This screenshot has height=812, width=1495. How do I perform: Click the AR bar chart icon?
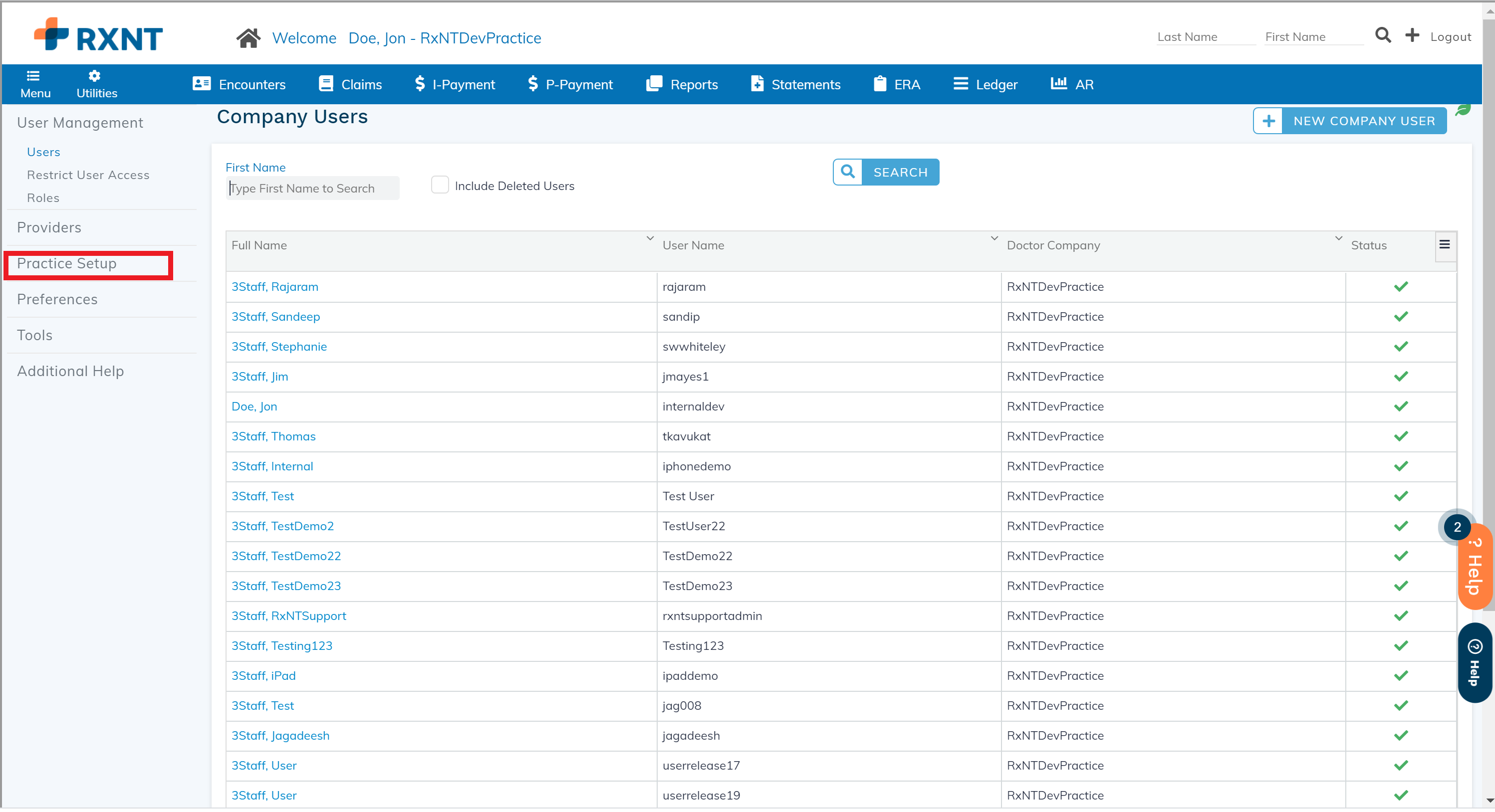pyautogui.click(x=1058, y=83)
